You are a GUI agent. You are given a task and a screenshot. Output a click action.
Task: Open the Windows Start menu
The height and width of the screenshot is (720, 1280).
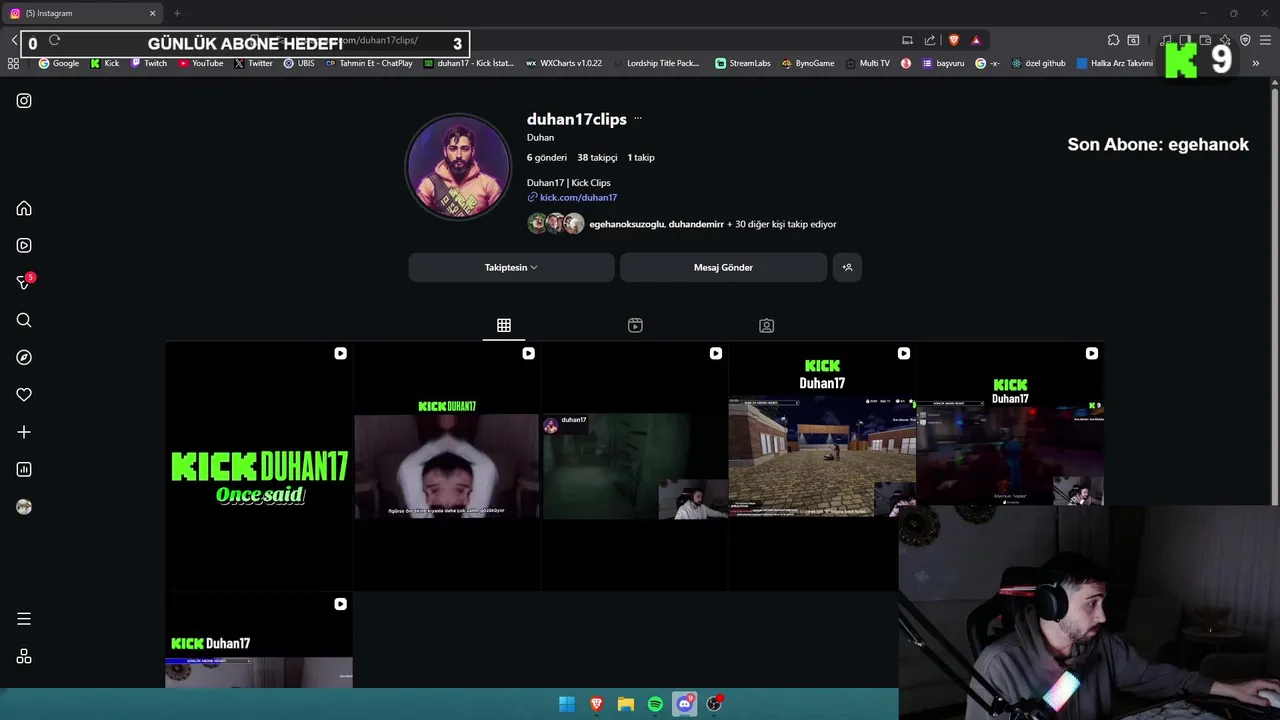pos(567,704)
